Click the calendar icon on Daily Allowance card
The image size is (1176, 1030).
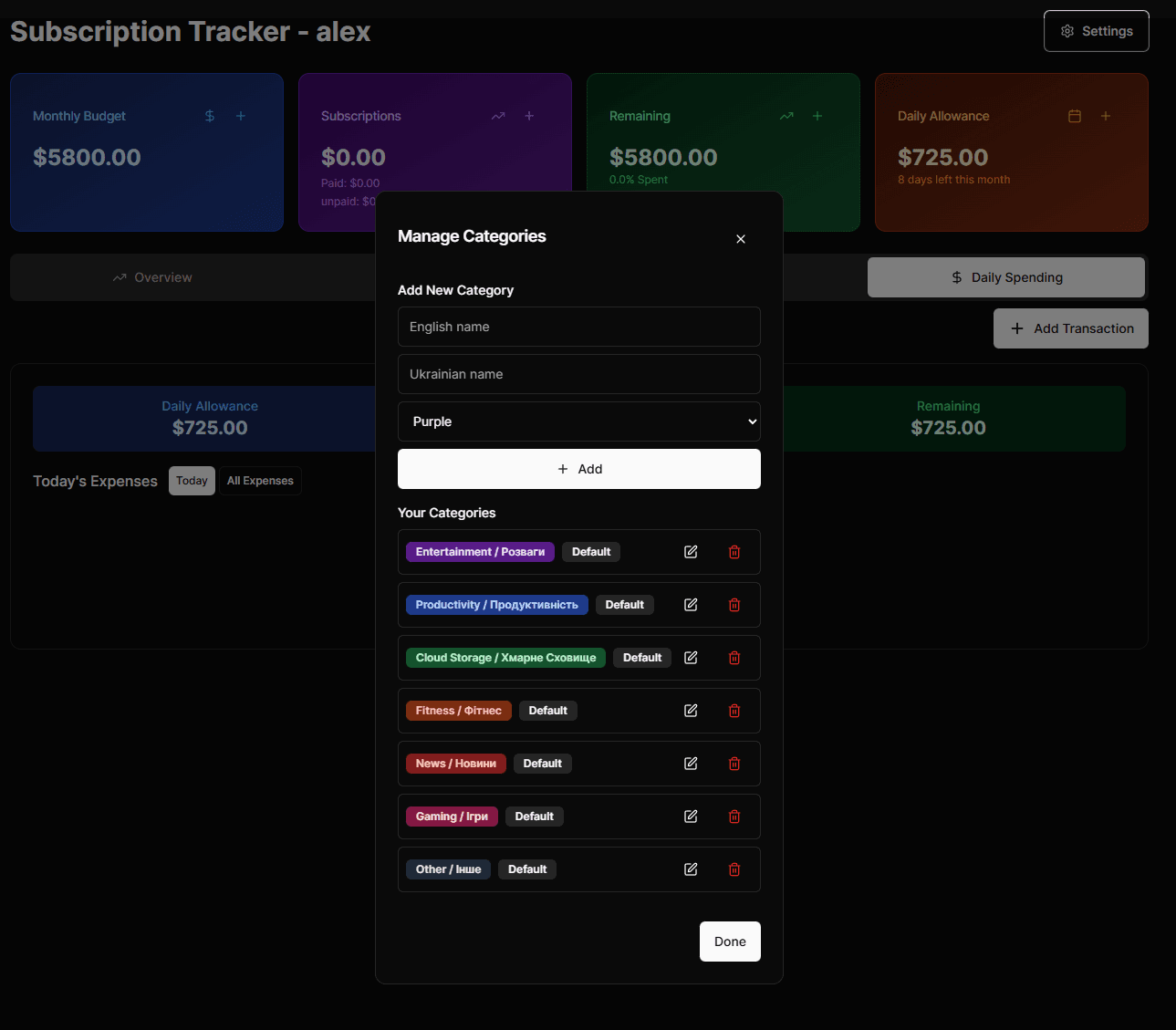[x=1074, y=116]
